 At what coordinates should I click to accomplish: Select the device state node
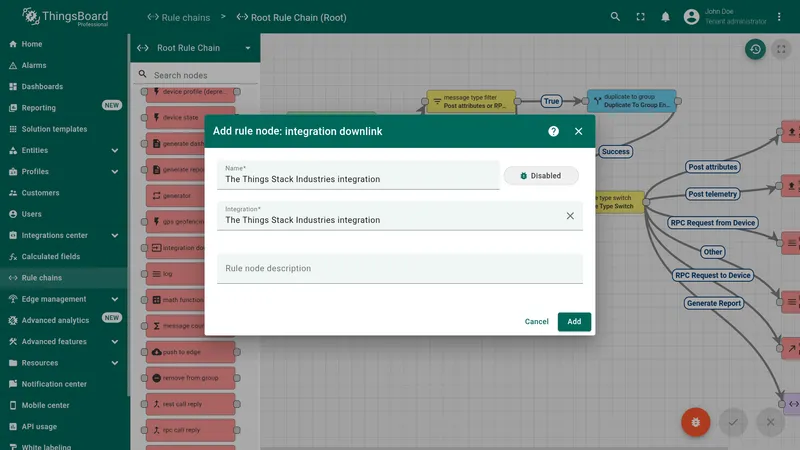click(190, 117)
